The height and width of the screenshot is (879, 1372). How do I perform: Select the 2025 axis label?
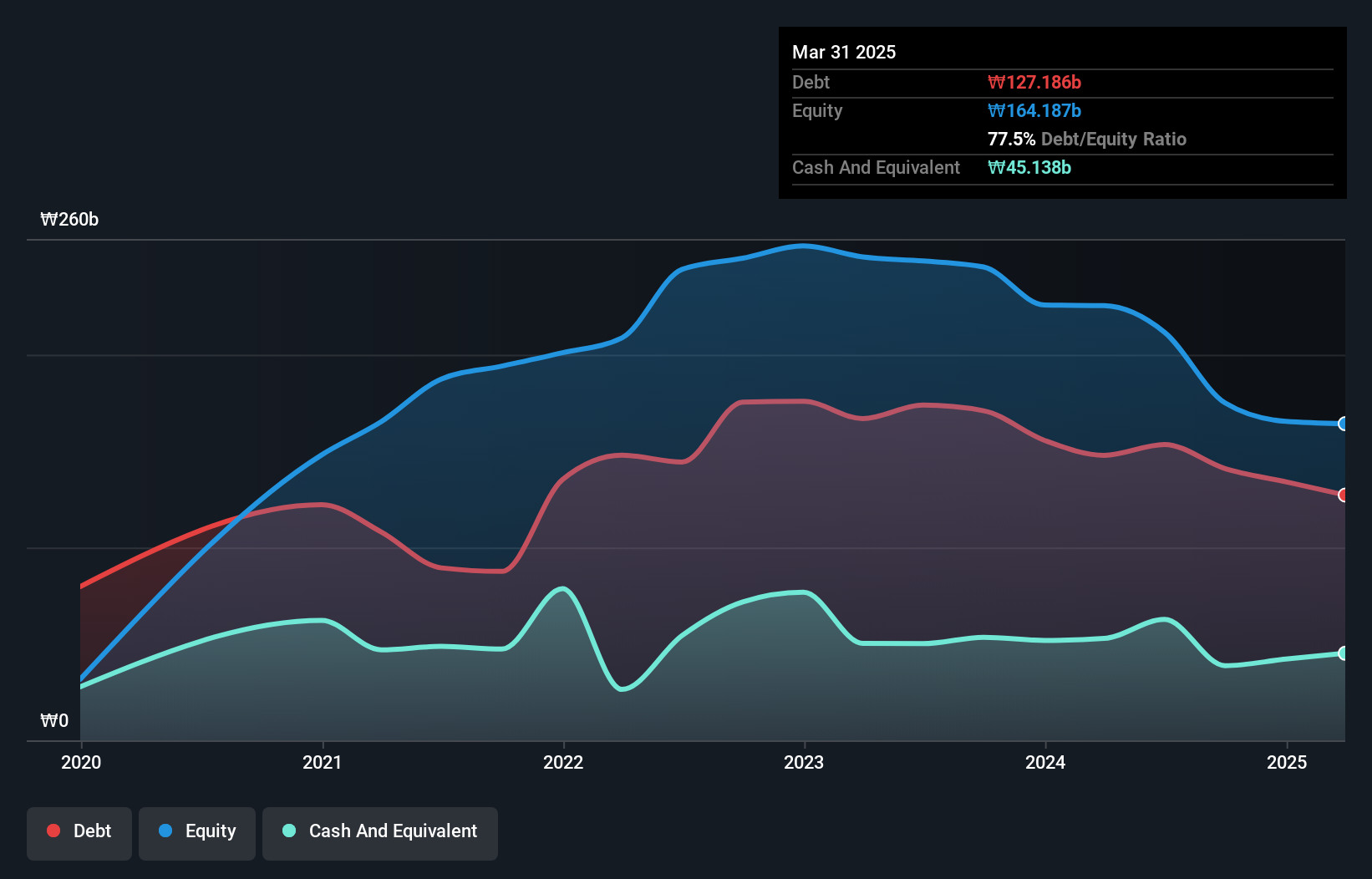click(1287, 762)
